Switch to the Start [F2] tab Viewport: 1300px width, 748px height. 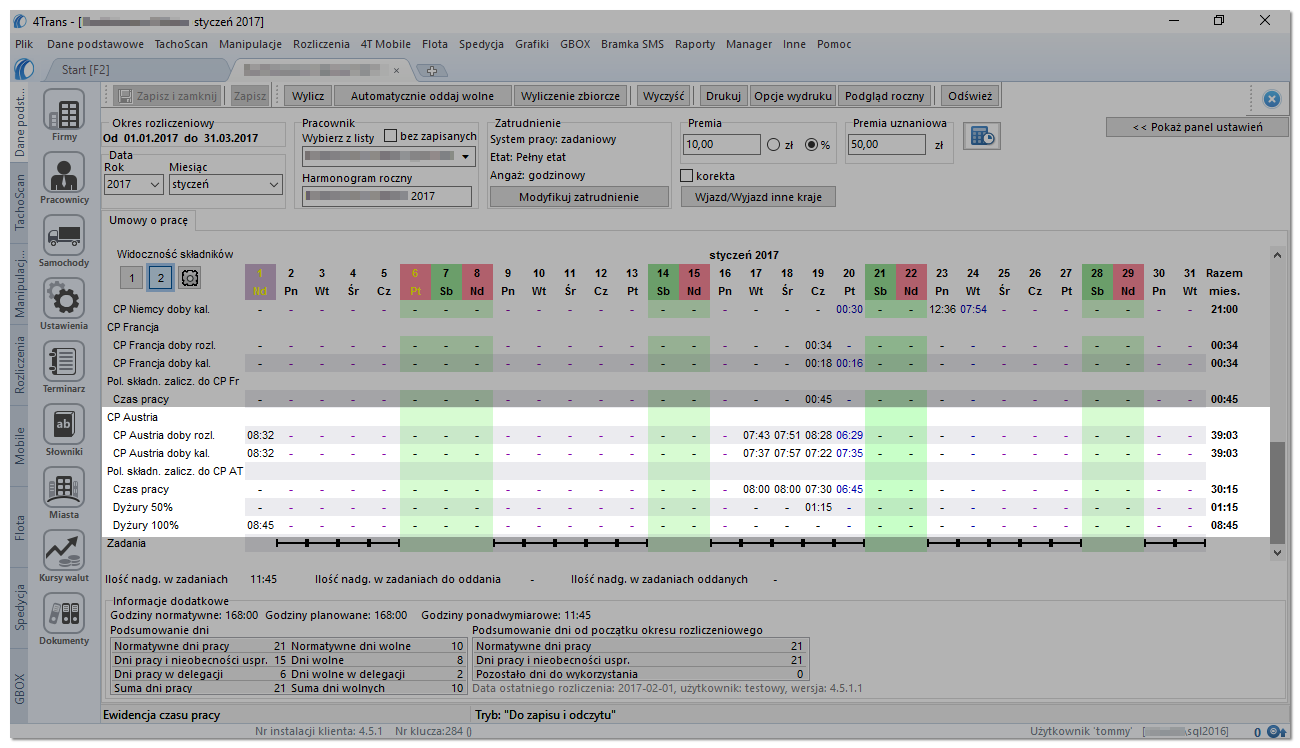coord(85,70)
